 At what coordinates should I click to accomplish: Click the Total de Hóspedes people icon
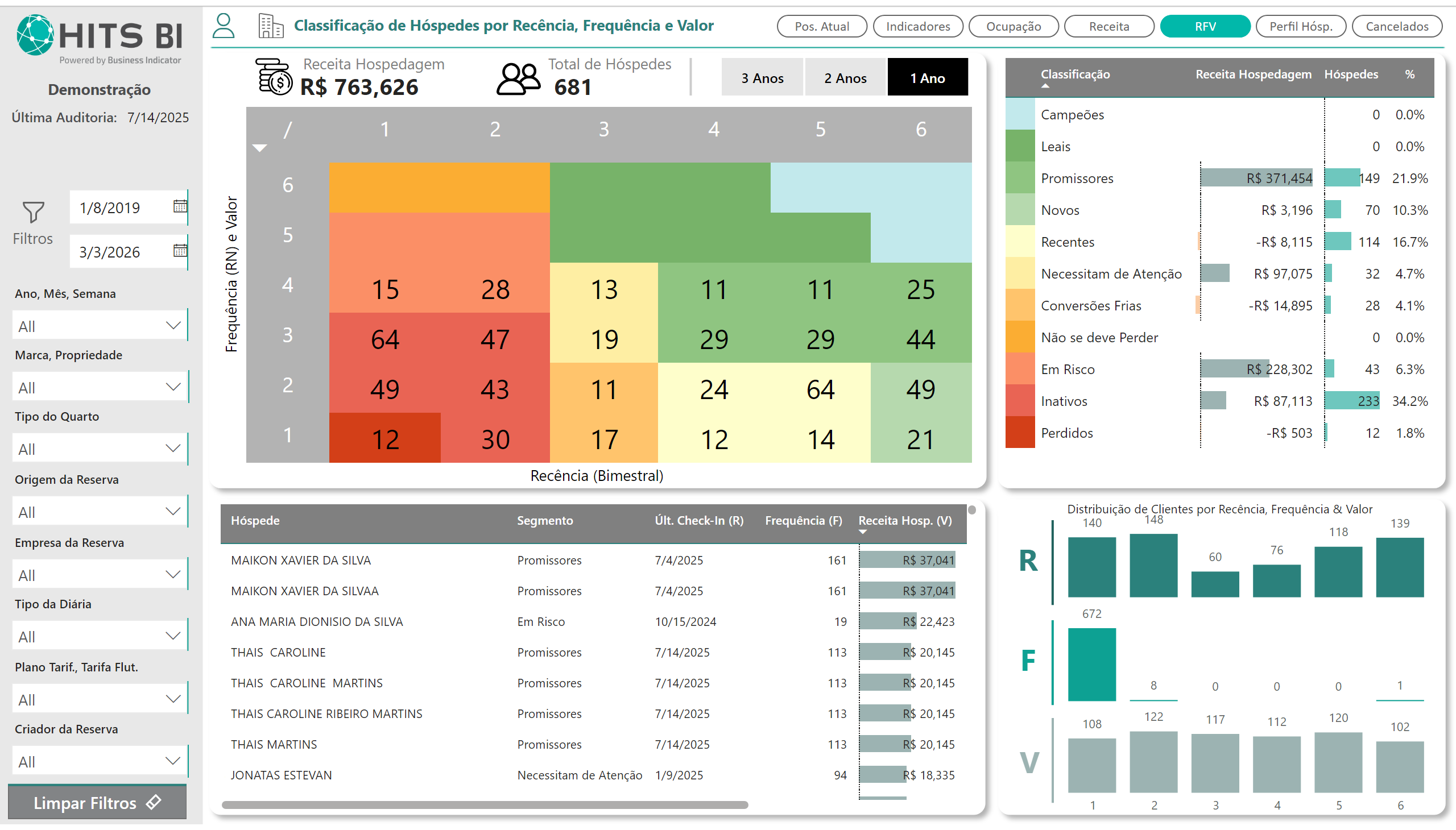[x=518, y=78]
